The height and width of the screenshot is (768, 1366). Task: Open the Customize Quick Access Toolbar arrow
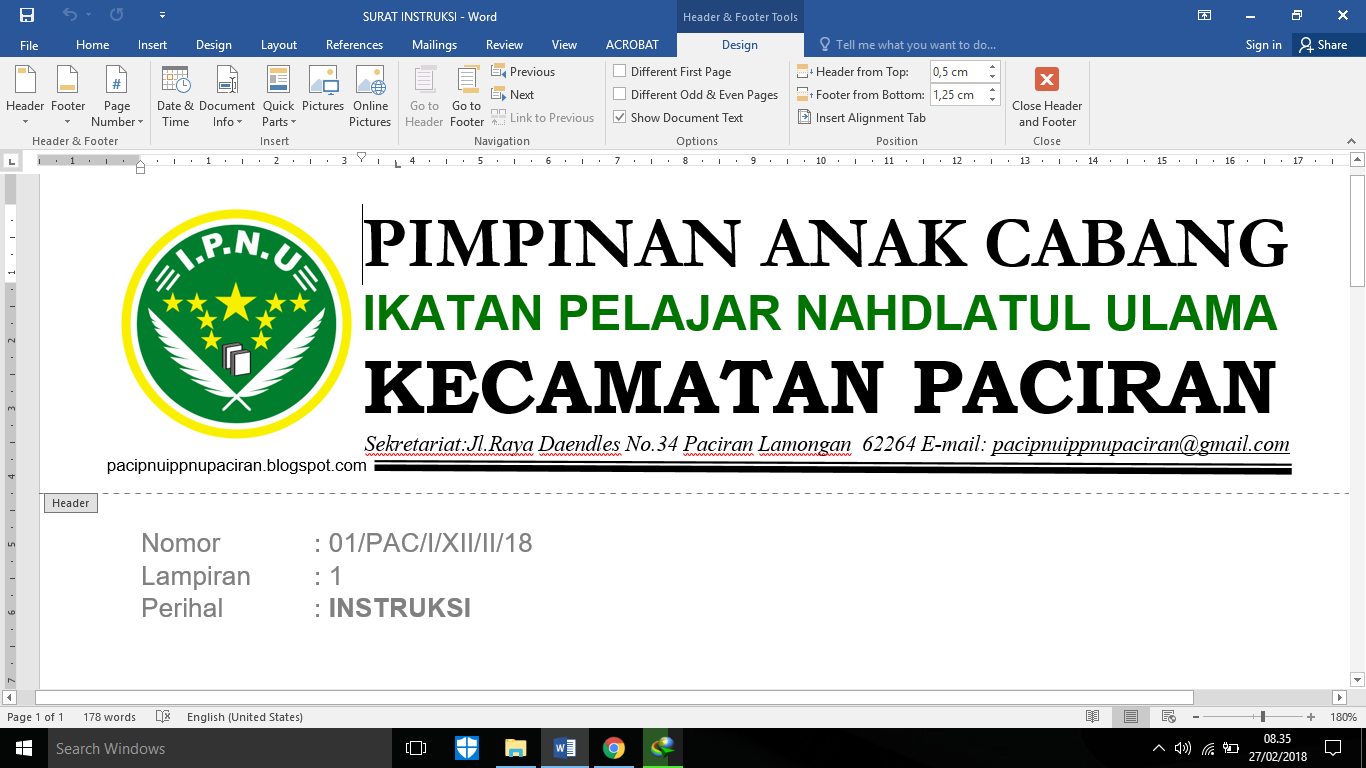point(162,16)
